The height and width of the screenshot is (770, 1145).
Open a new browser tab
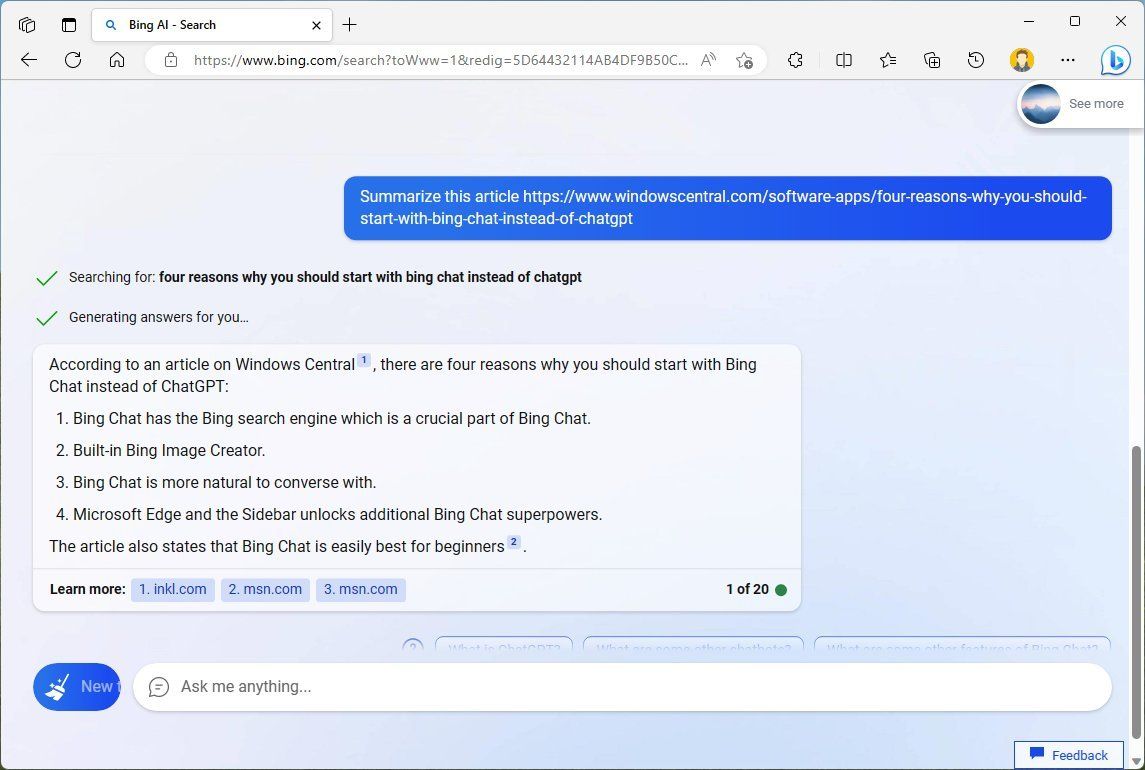349,24
